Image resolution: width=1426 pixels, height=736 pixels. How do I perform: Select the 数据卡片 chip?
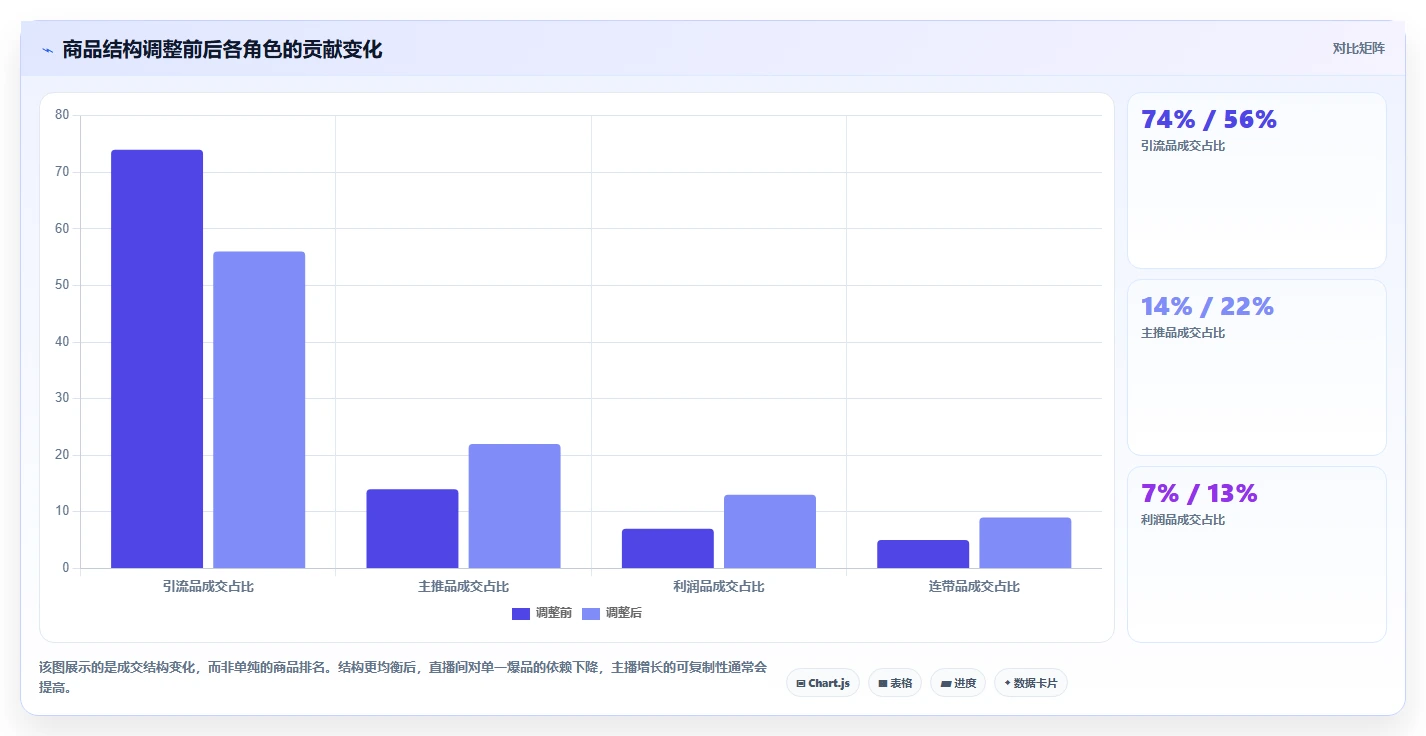click(1031, 683)
